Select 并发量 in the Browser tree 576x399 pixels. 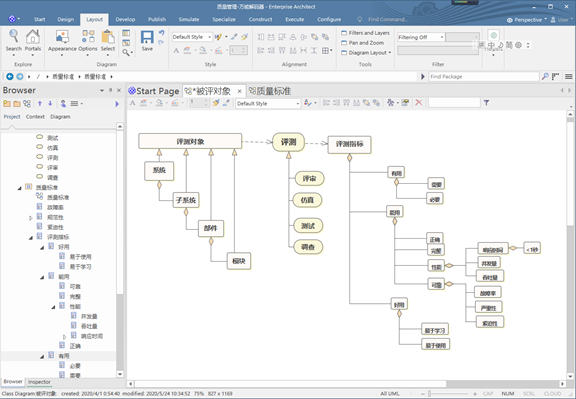point(89,316)
